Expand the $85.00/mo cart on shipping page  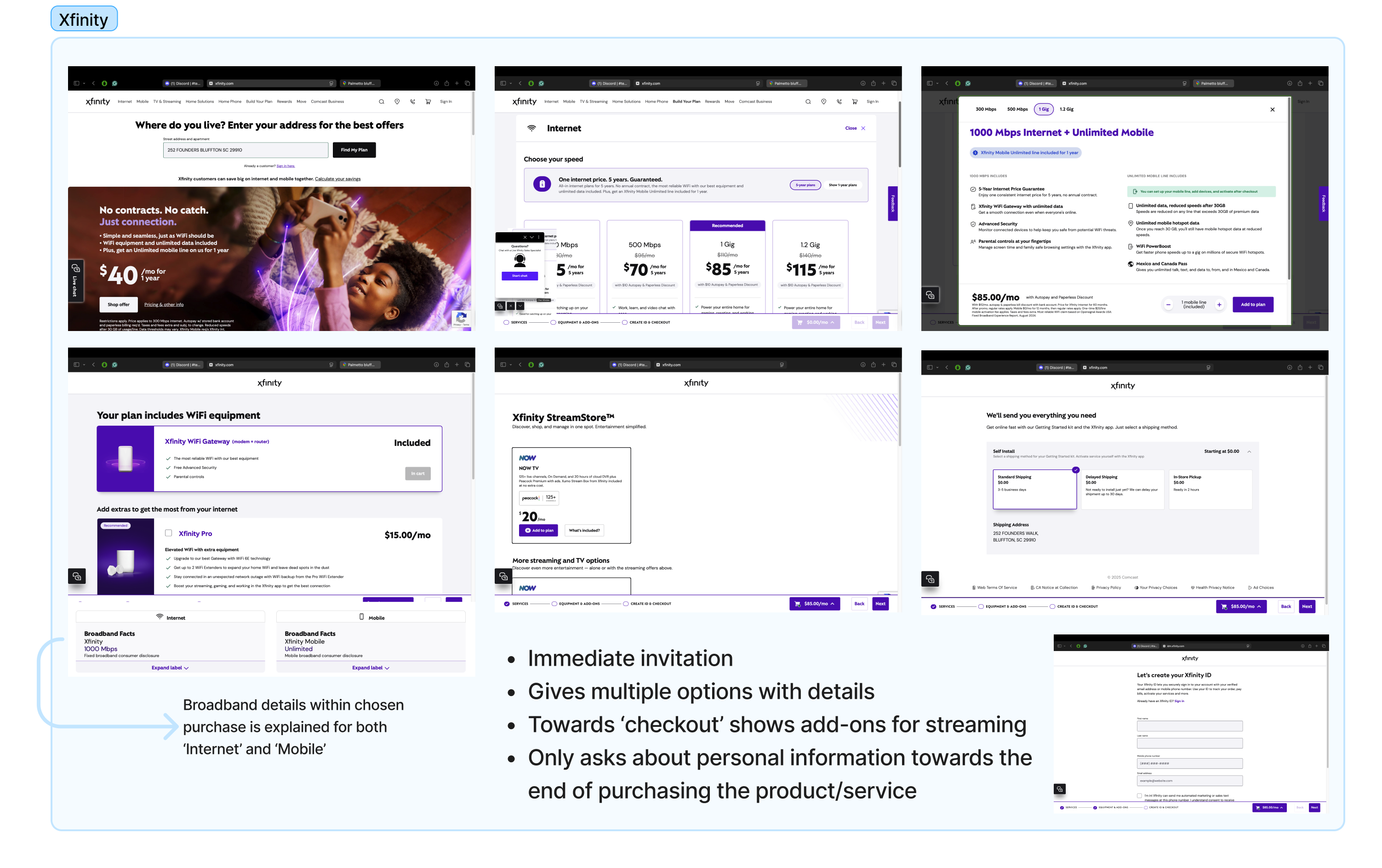[1241, 607]
